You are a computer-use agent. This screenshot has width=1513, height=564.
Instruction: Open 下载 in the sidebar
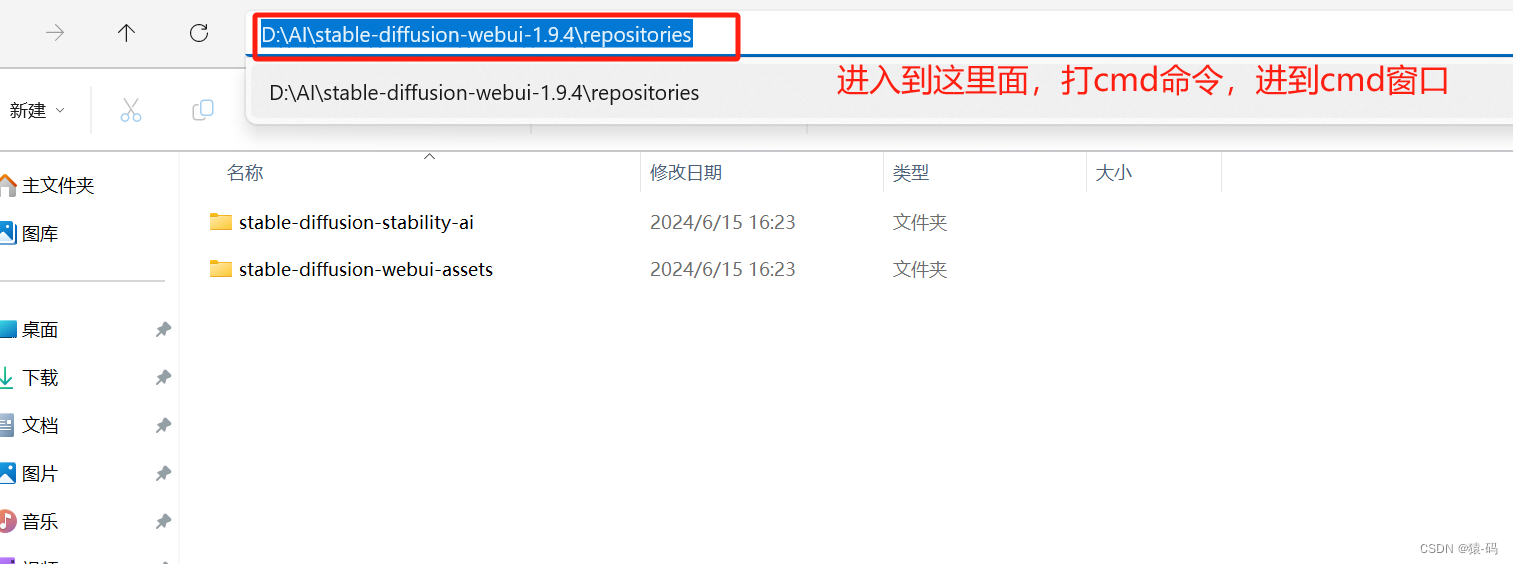point(40,378)
